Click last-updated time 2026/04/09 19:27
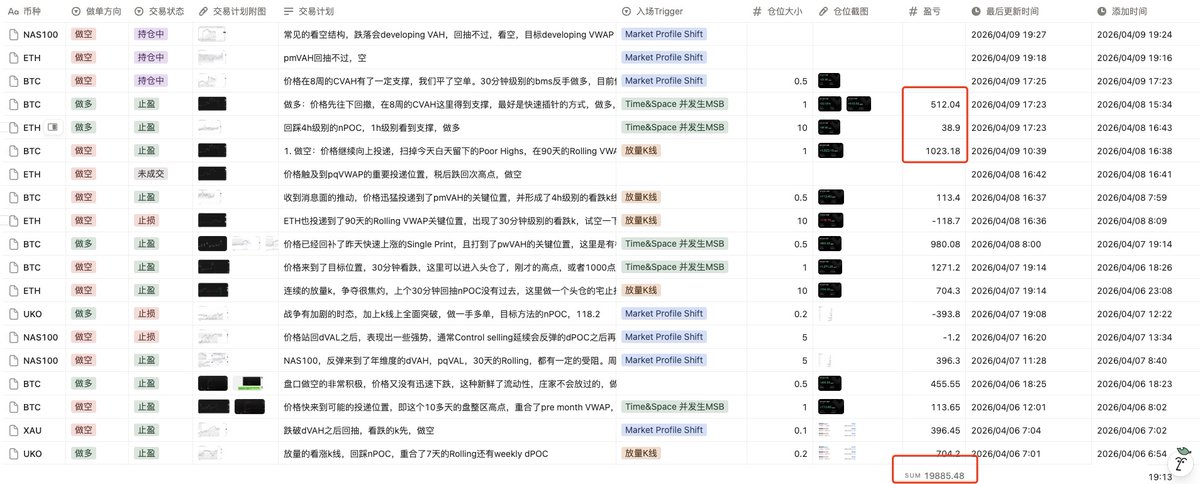 [x=1009, y=34]
